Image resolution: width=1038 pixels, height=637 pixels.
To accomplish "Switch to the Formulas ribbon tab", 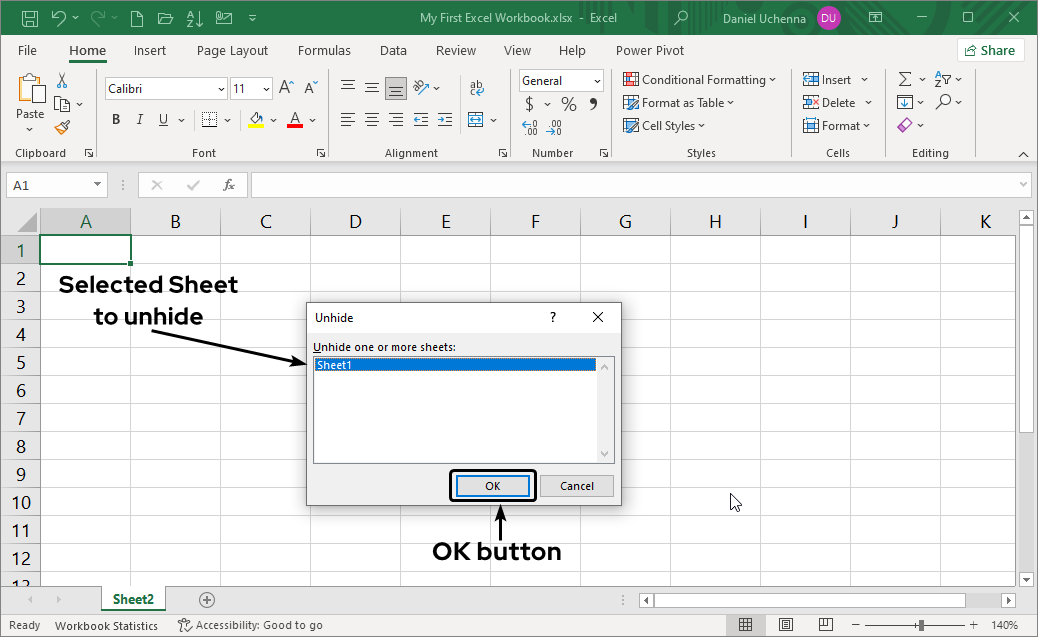I will tap(324, 50).
